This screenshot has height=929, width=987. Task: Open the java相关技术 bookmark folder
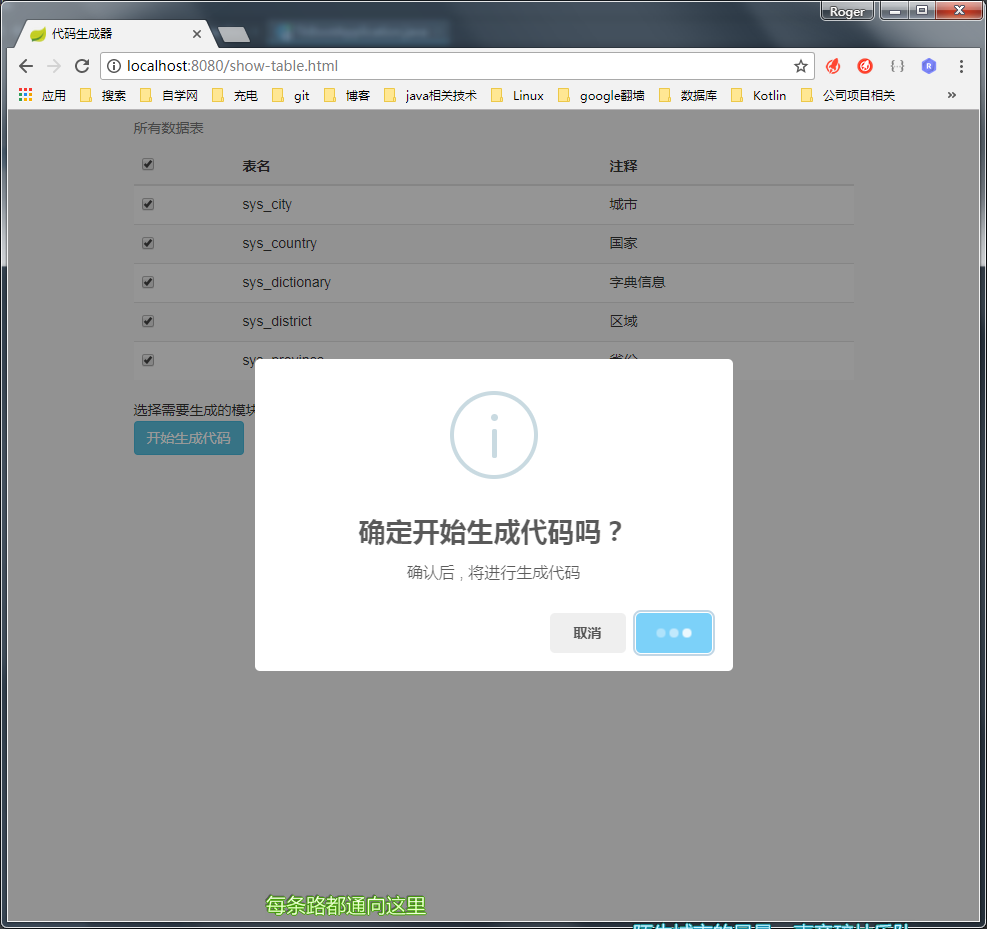point(430,95)
